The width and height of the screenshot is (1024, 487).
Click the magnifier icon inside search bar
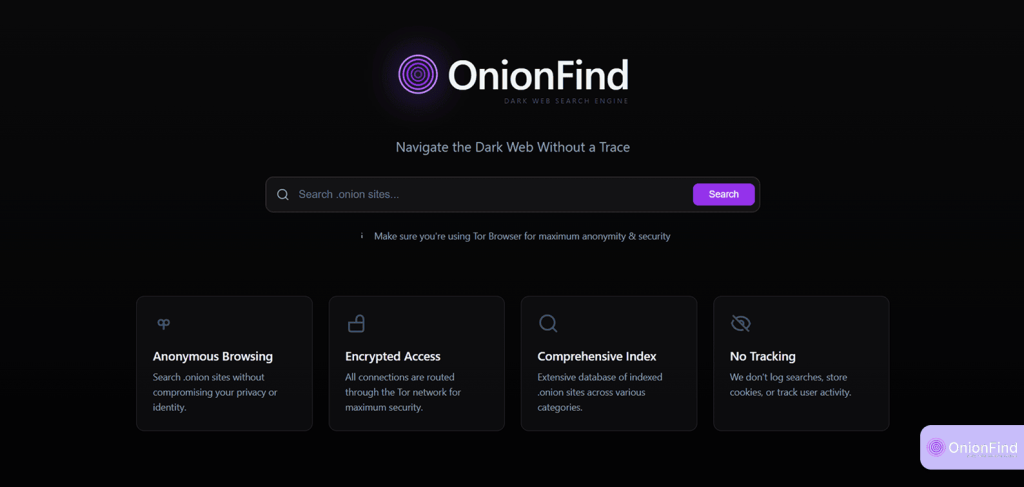click(283, 195)
